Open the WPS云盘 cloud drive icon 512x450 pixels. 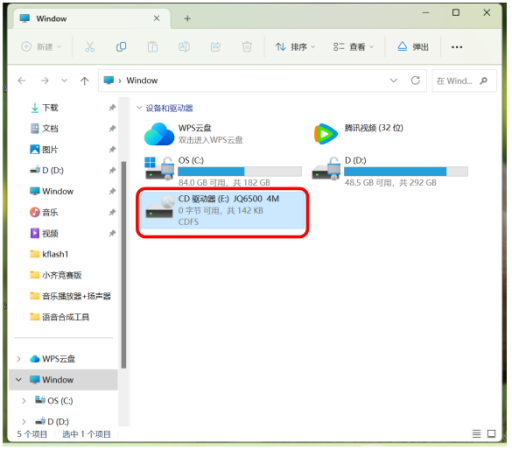159,134
